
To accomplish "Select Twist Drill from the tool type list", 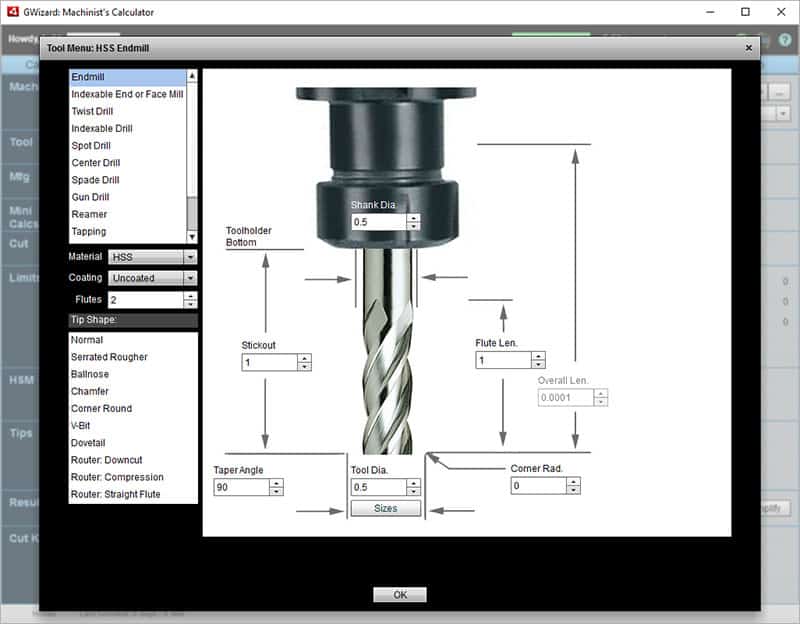I will pyautogui.click(x=95, y=111).
